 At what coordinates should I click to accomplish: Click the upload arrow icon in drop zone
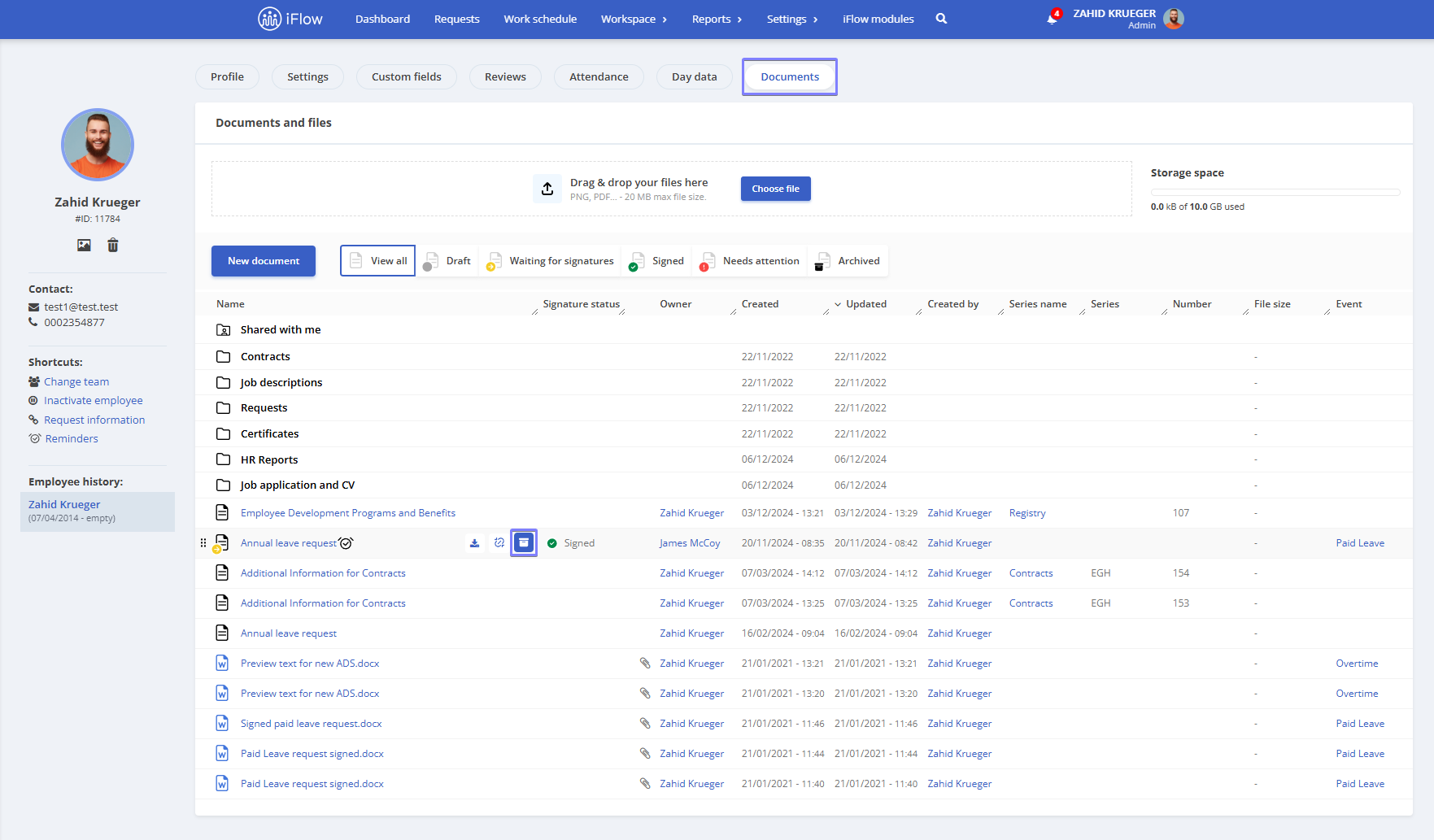[547, 189]
